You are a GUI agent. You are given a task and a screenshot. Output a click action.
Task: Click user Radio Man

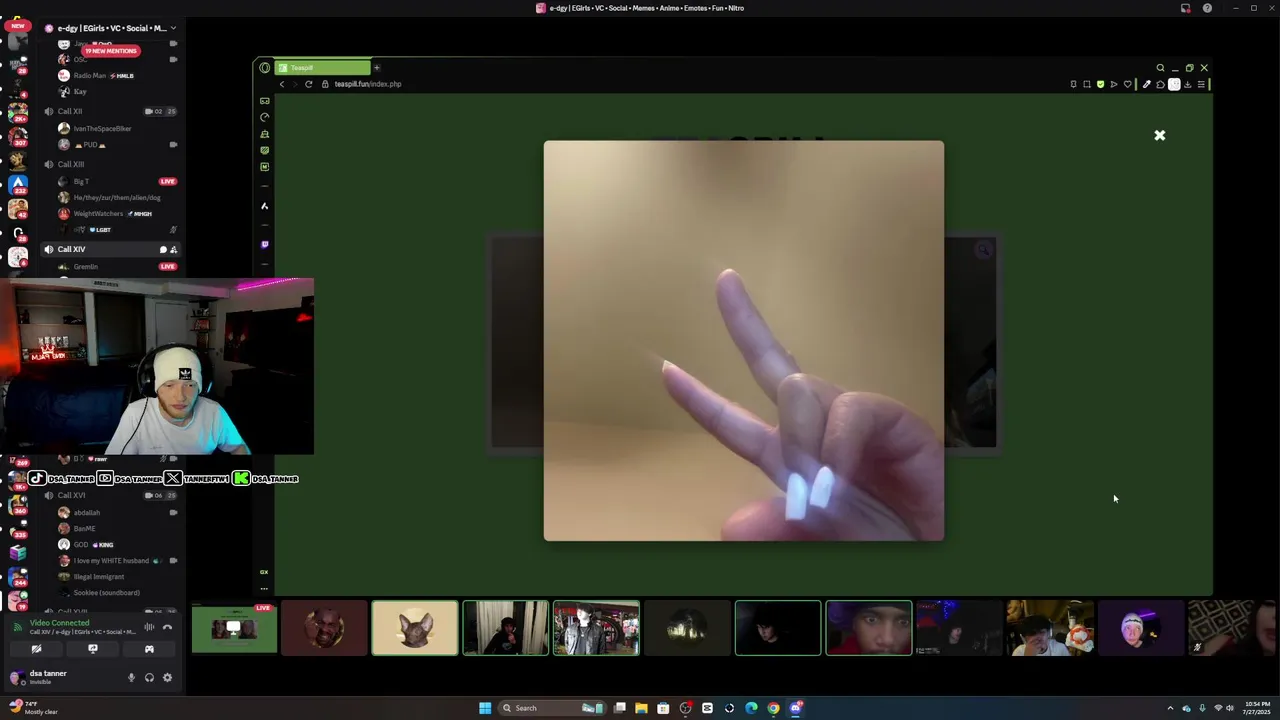coord(90,75)
